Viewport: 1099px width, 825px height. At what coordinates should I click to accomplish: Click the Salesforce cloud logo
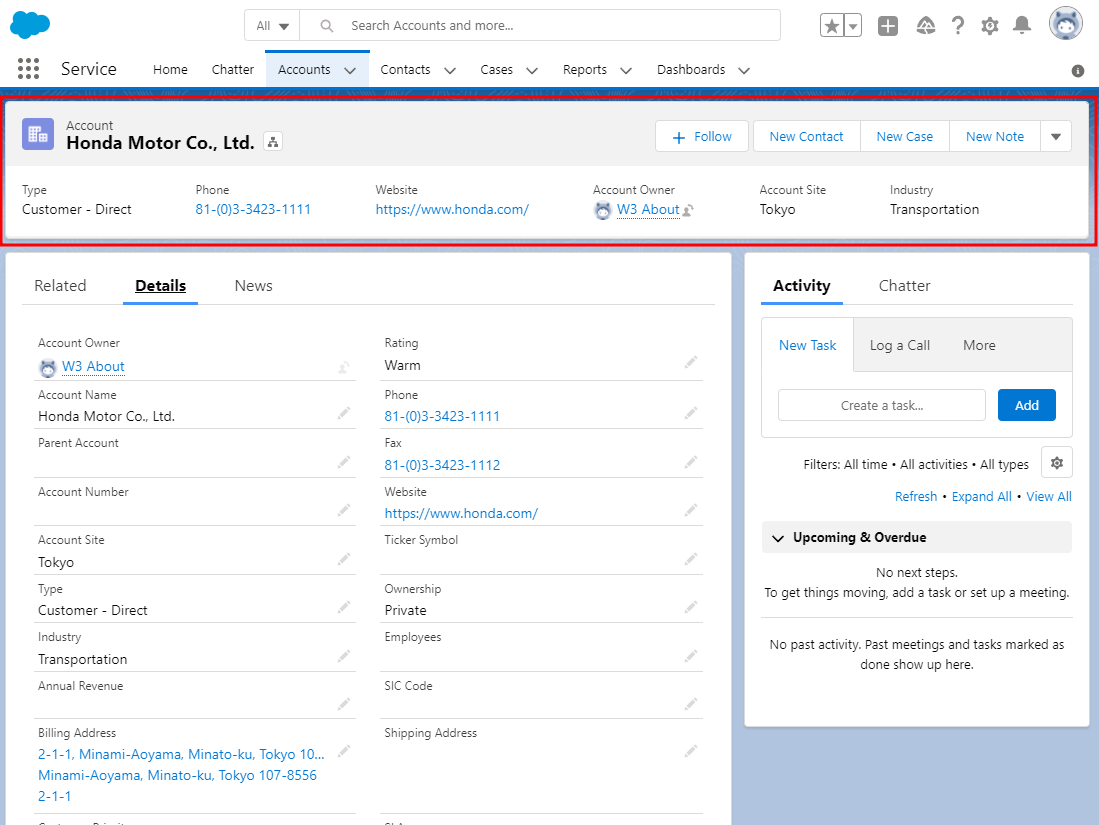click(30, 25)
